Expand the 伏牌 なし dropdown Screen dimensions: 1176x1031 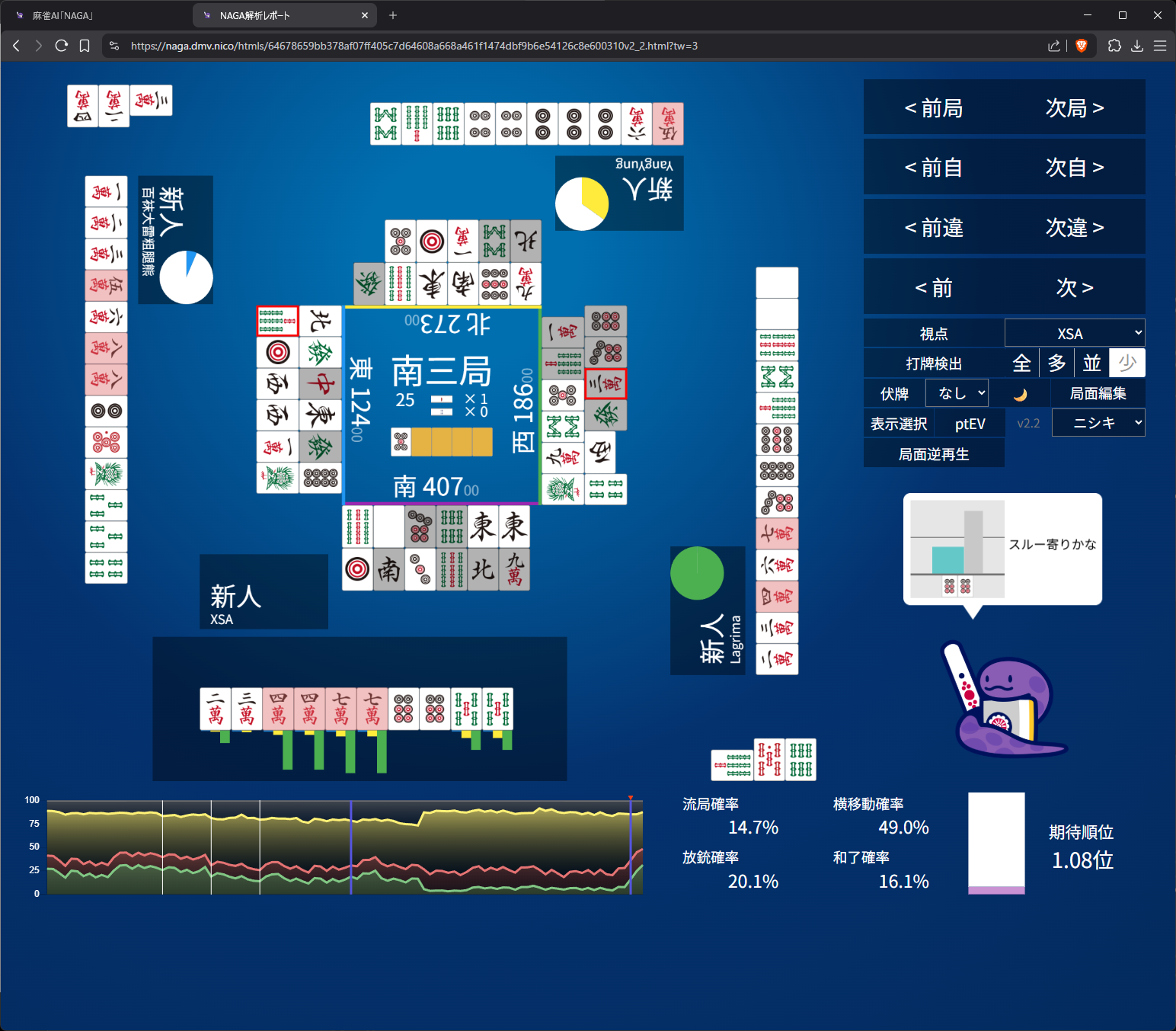(957, 393)
